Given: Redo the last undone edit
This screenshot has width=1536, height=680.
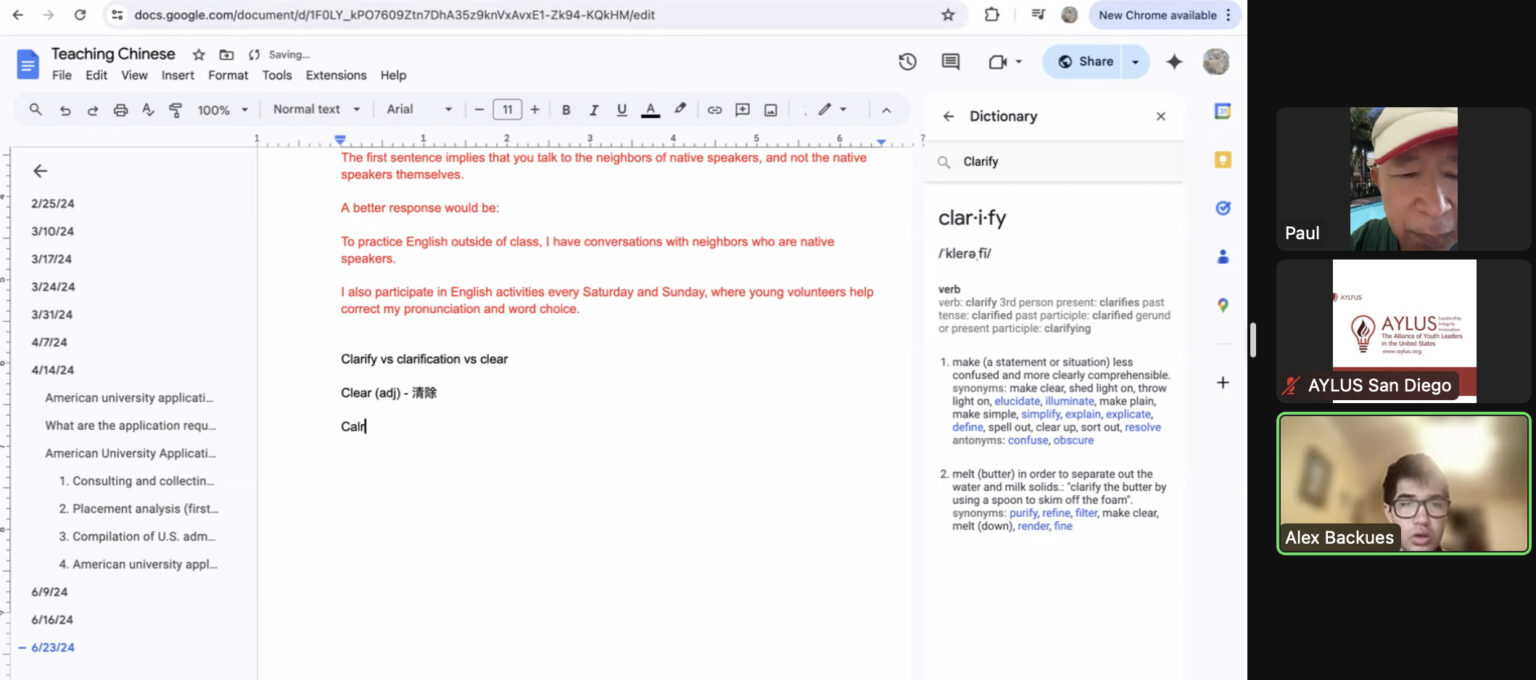Looking at the screenshot, I should [93, 110].
